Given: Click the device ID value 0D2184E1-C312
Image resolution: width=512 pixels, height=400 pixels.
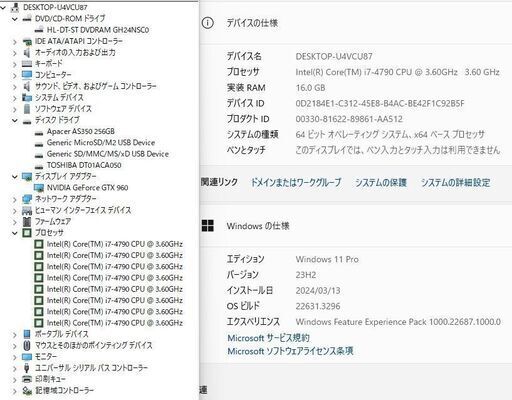Looking at the screenshot, I should tap(380, 103).
